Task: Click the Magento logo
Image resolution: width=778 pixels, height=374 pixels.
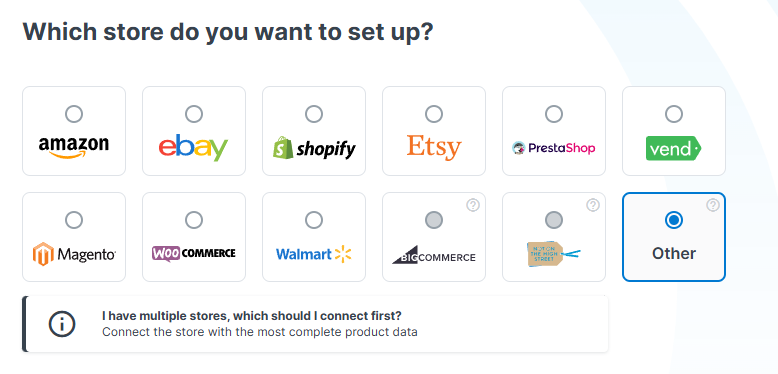Action: pos(74,254)
